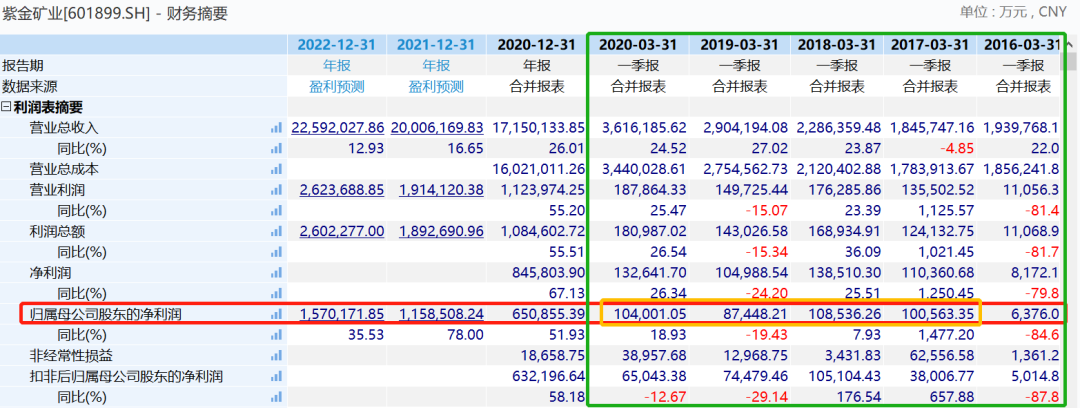1080x408 pixels.
Task: Click the 年报 link under 2022-12-31
Action: pos(338,66)
